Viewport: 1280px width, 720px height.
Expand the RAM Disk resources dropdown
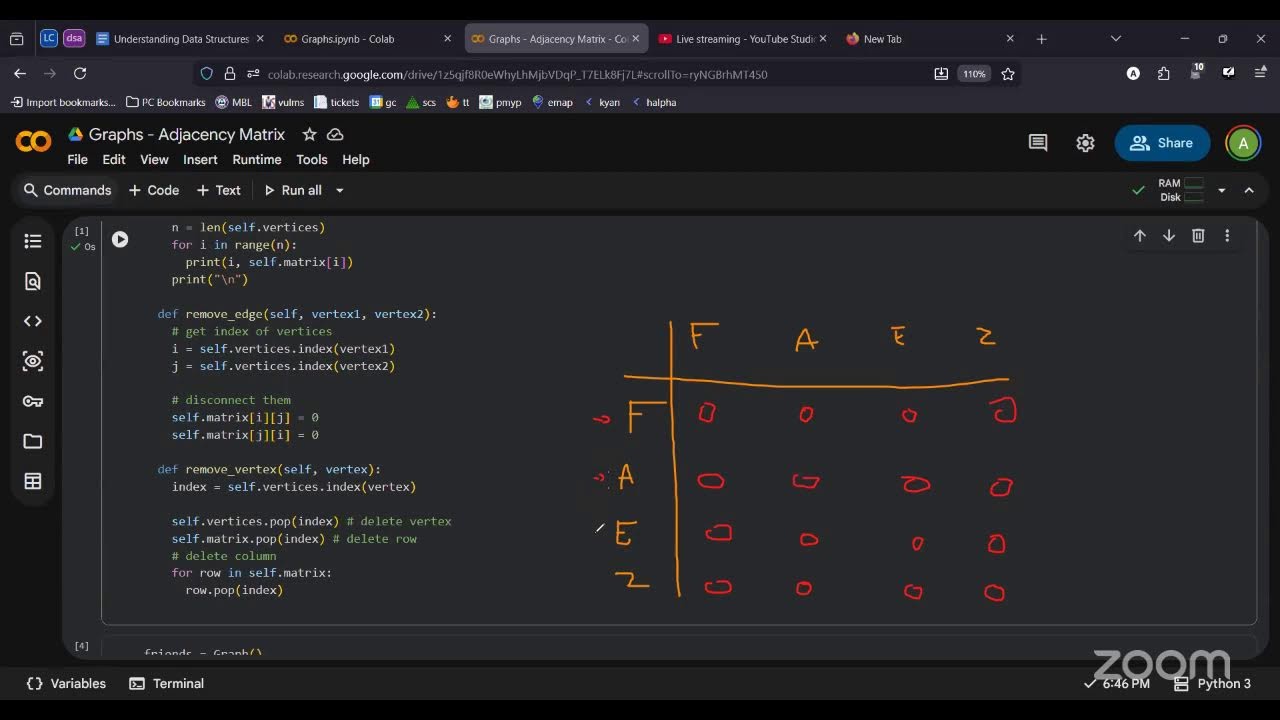(1221, 190)
